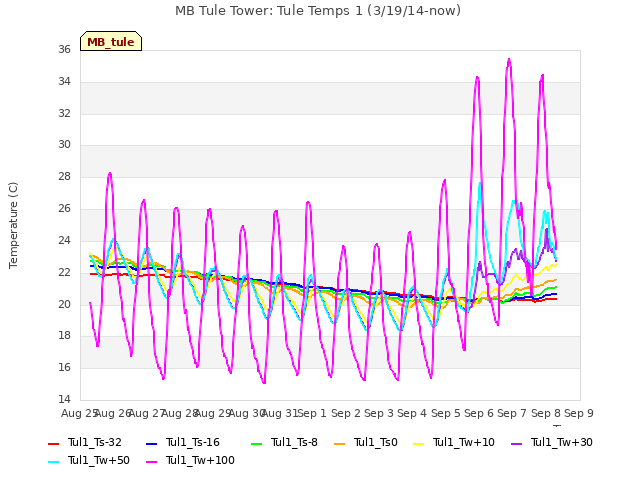Click the Sep 3 x-axis date label
Viewport: 640px width, 480px height.
[x=379, y=413]
